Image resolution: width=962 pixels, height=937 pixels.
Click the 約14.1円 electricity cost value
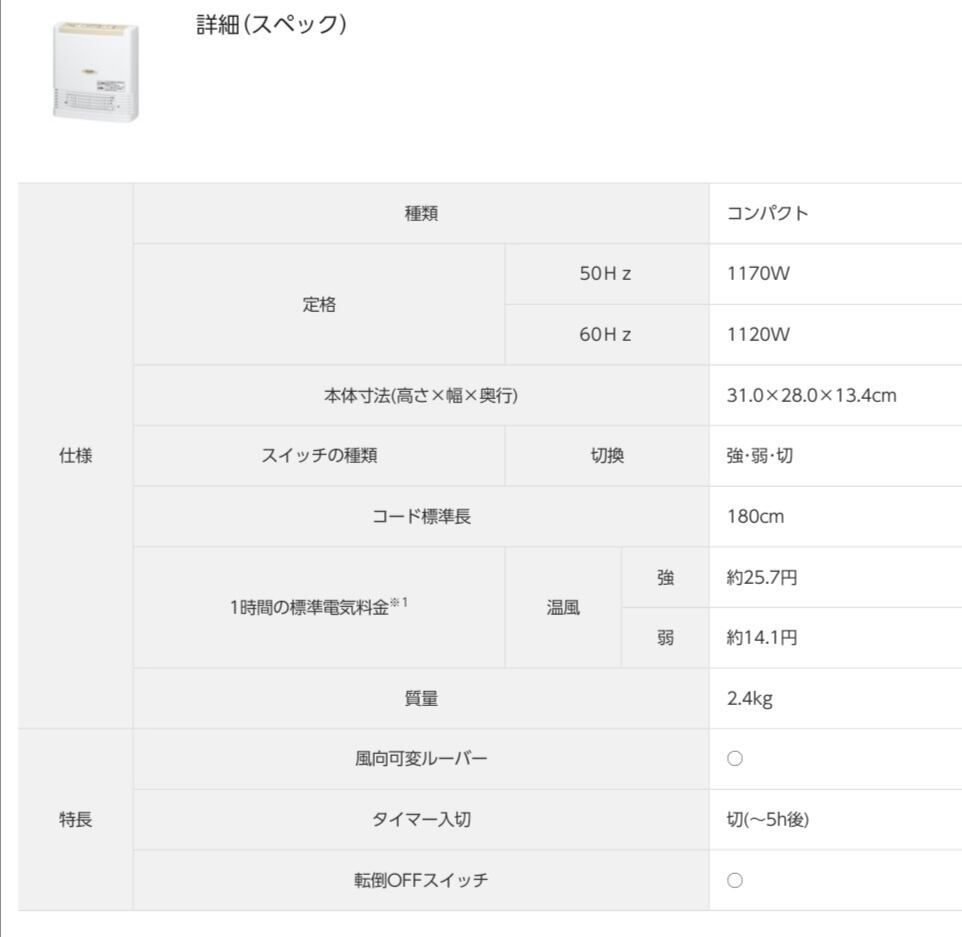point(761,638)
